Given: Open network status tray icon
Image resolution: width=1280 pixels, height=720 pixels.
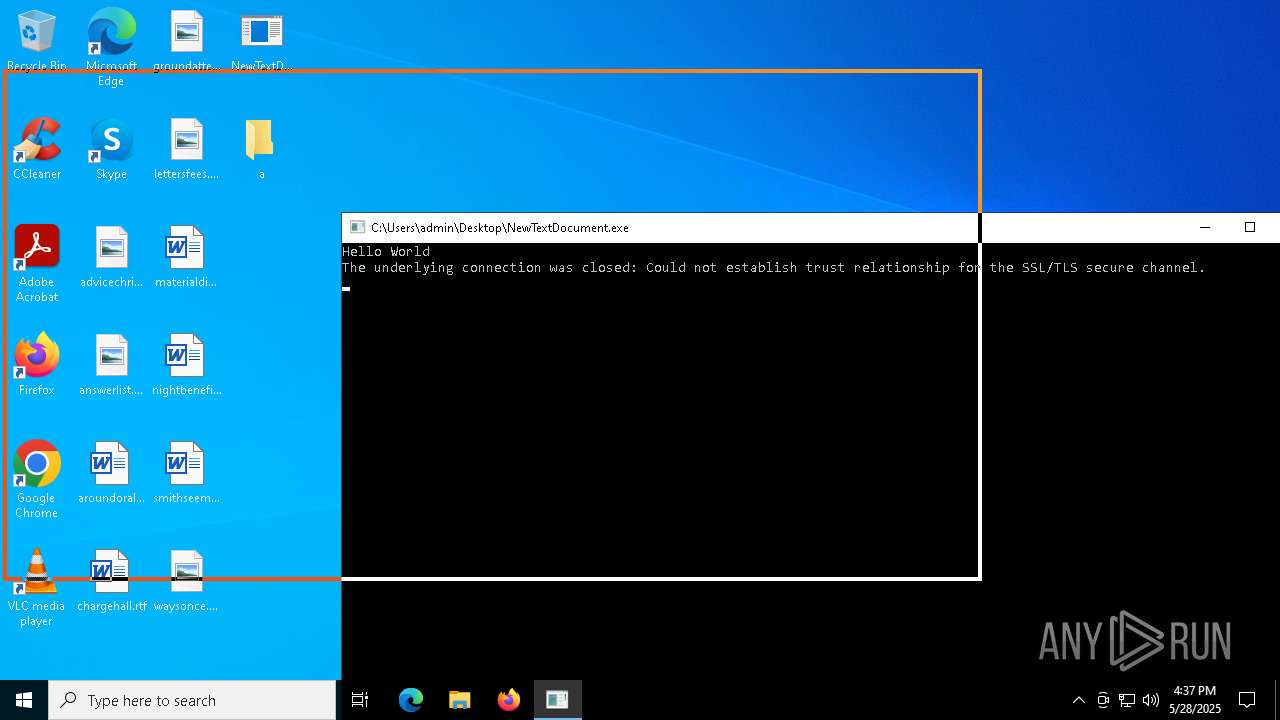Looking at the screenshot, I should click(1127, 700).
